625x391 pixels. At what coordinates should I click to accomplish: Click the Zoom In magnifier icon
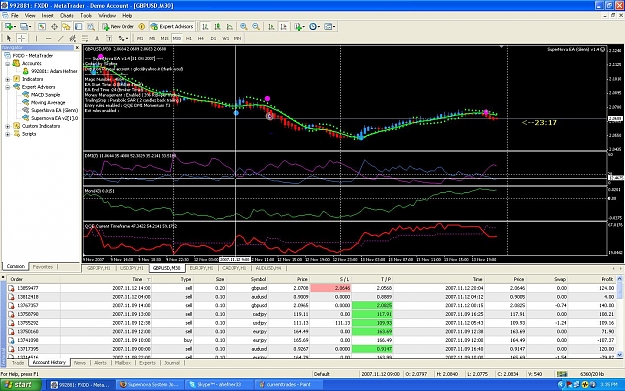coord(243,27)
